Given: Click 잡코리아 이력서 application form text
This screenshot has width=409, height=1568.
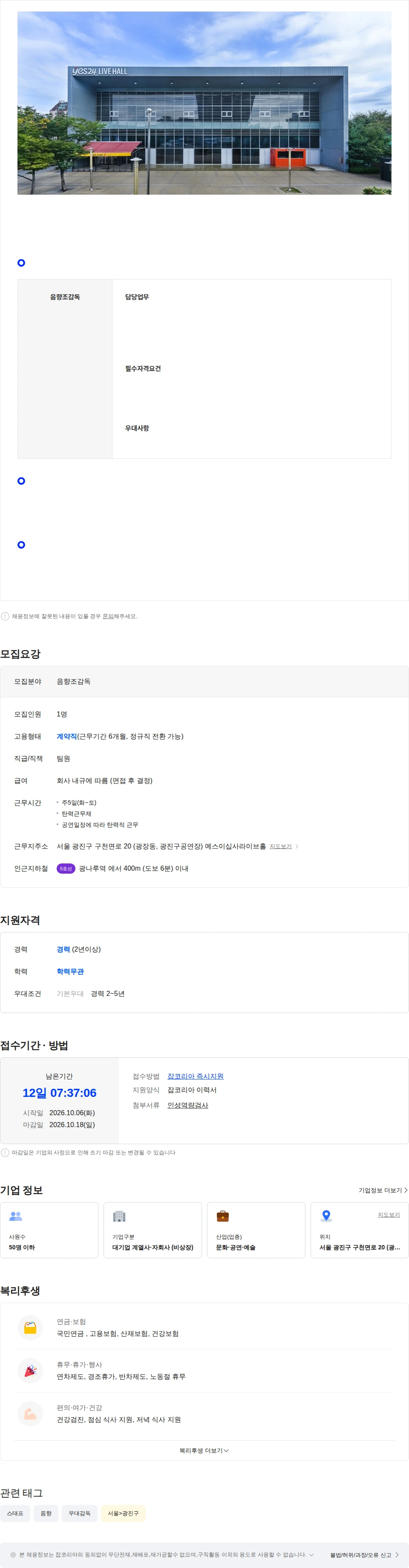Looking at the screenshot, I should point(192,1090).
